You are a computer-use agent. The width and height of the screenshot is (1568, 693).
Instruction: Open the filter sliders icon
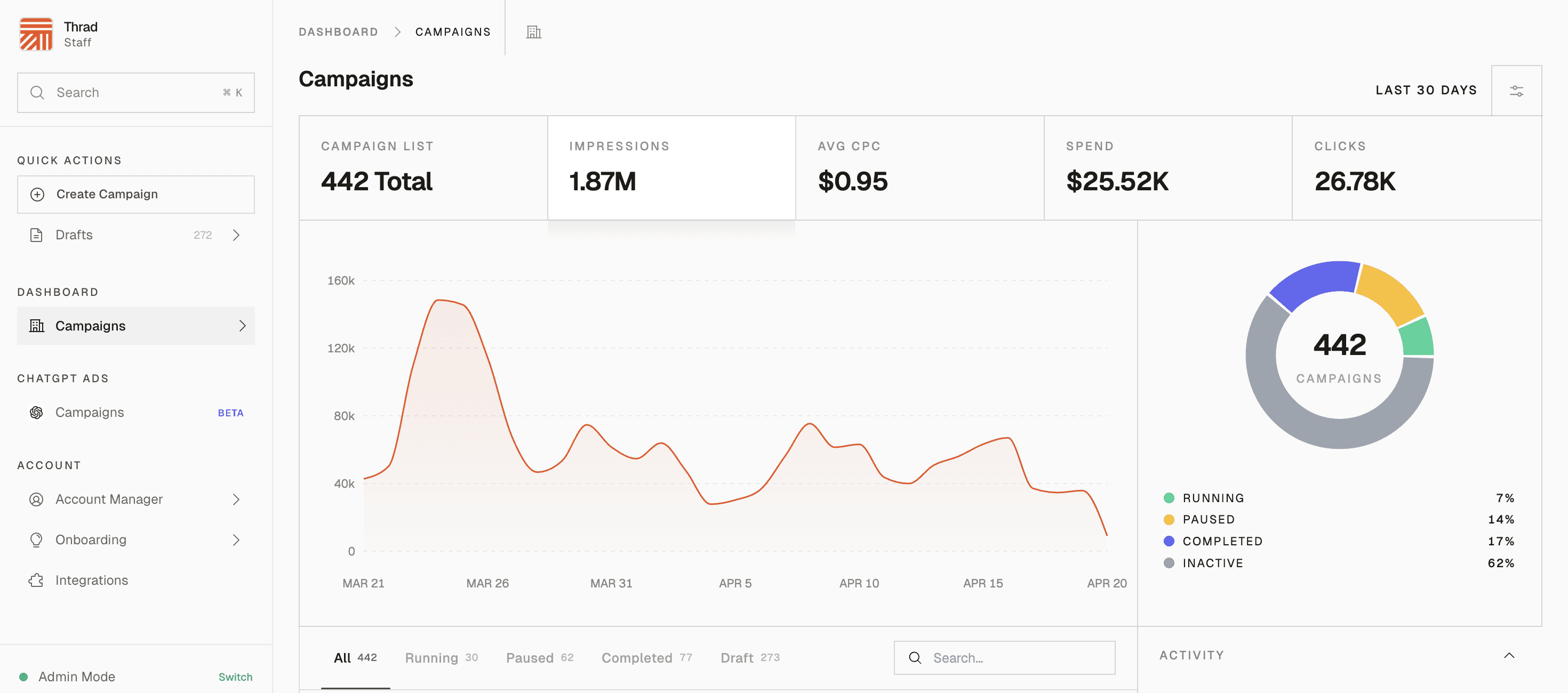coord(1516,91)
